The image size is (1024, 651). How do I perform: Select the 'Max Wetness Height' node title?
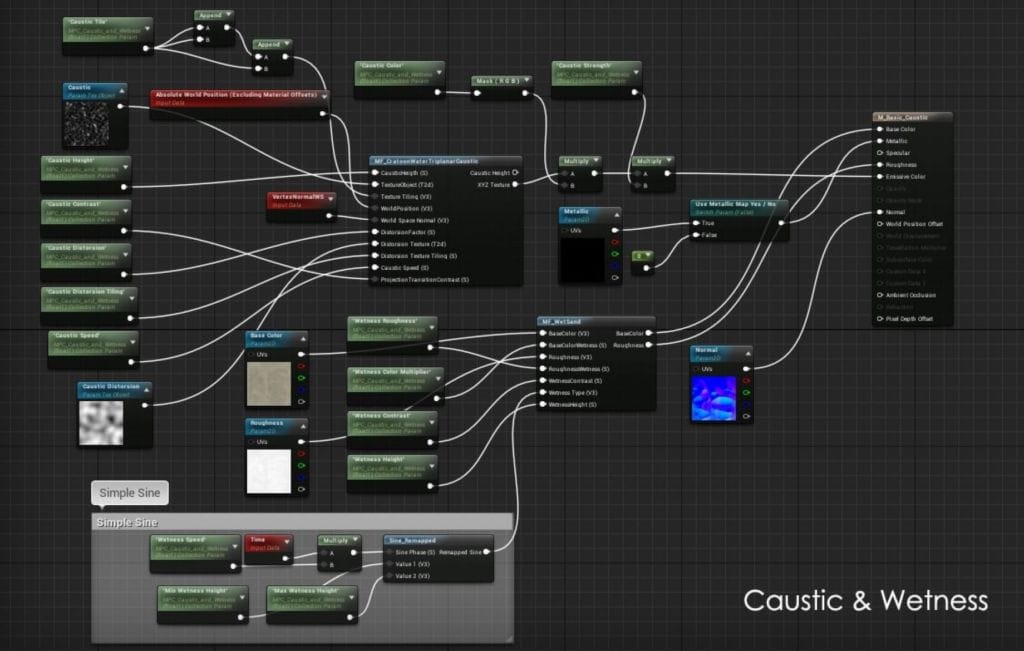pyautogui.click(x=304, y=590)
